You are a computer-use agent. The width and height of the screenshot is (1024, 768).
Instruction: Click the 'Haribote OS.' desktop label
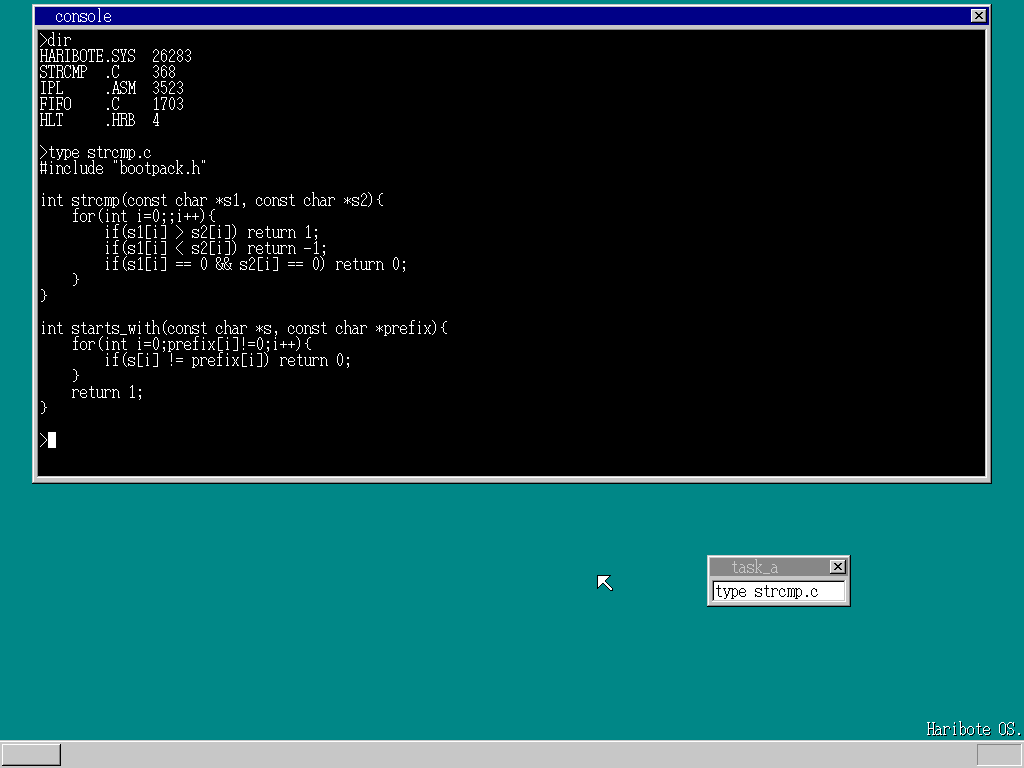coord(974,729)
